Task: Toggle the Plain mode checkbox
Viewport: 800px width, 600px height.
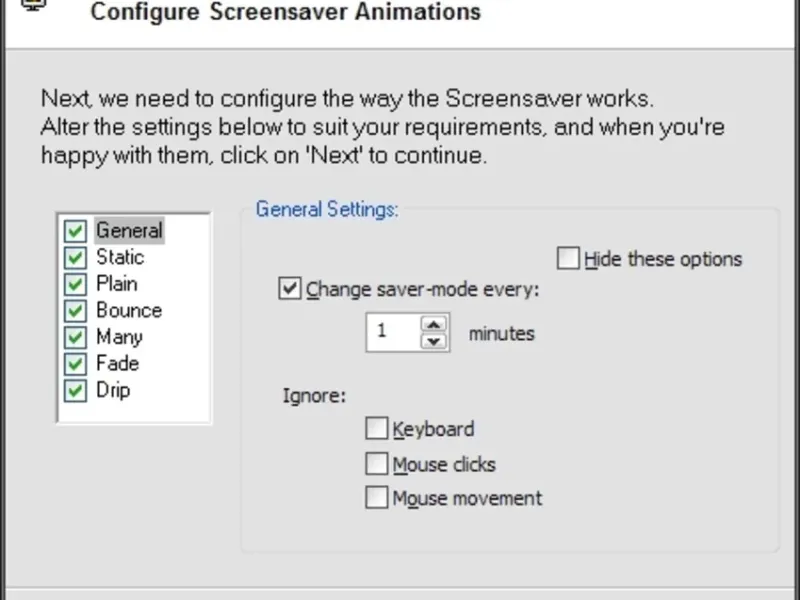Action: pos(75,284)
